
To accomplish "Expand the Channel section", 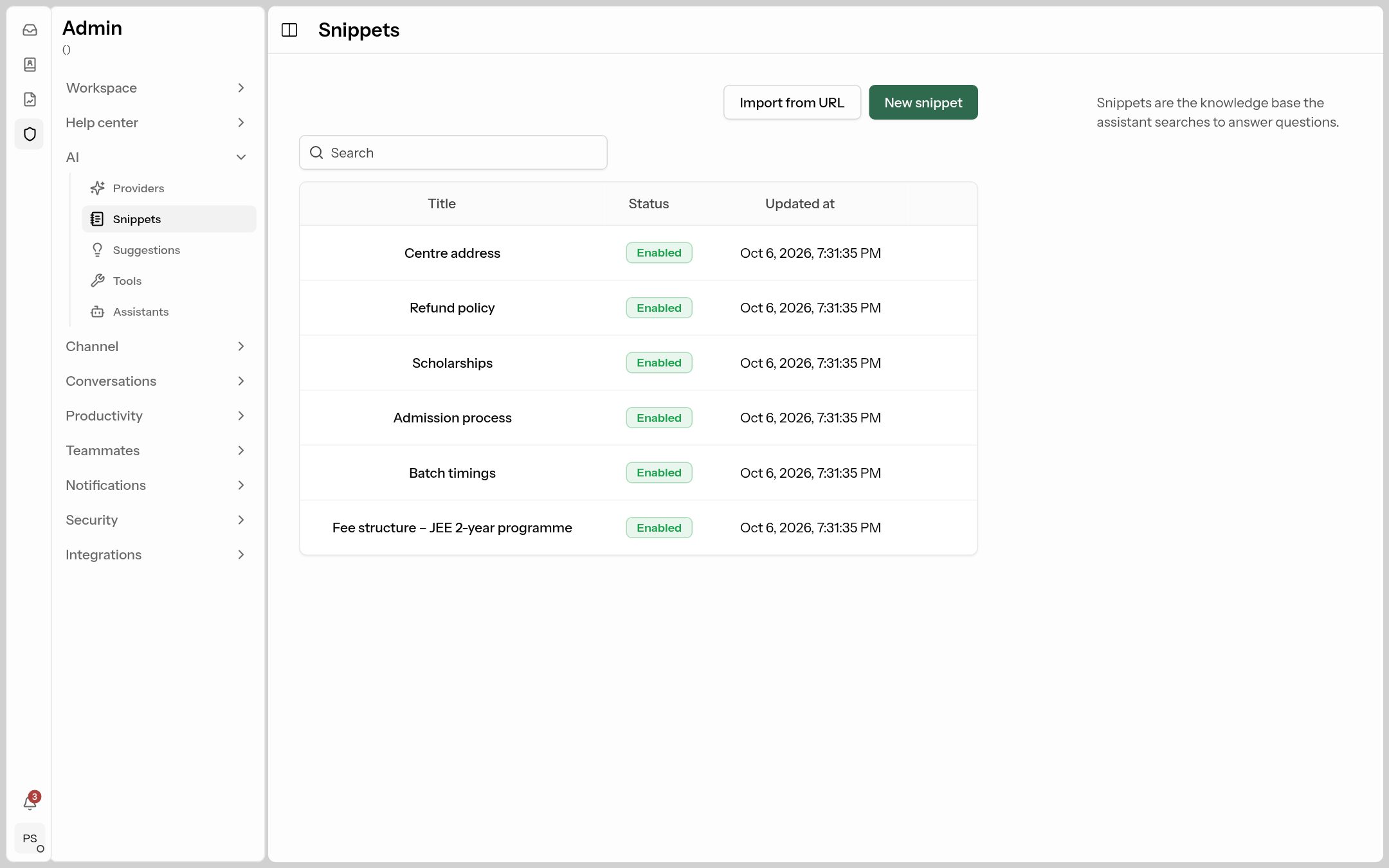I will point(156,347).
